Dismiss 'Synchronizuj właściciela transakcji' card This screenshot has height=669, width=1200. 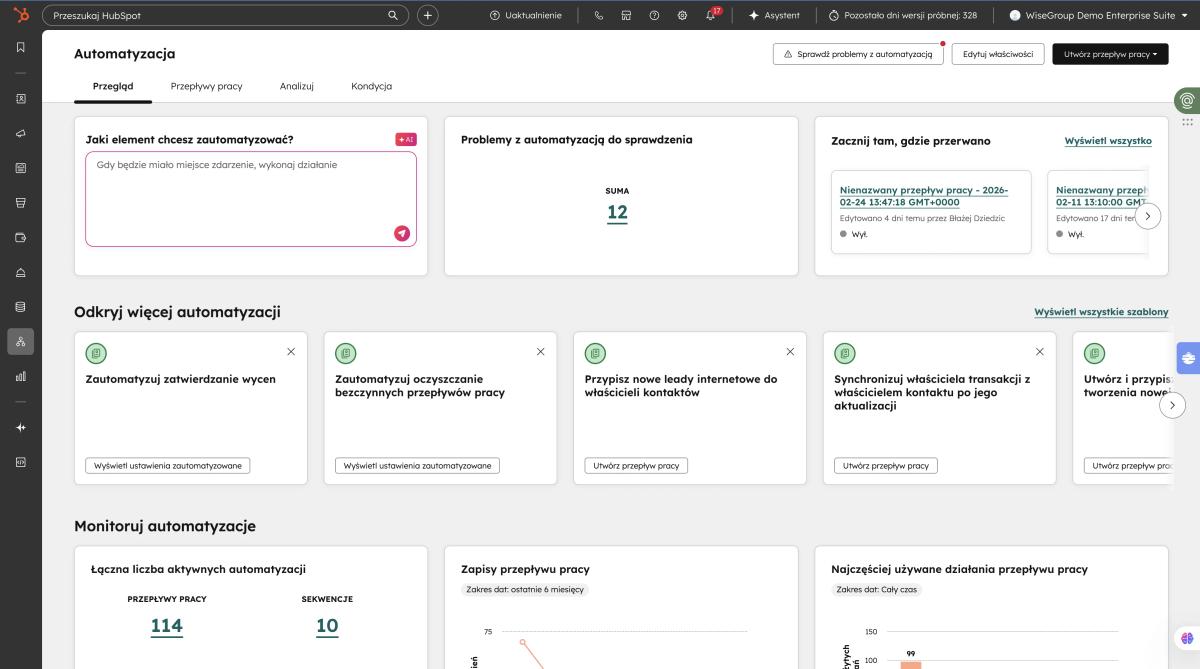[x=1040, y=352]
